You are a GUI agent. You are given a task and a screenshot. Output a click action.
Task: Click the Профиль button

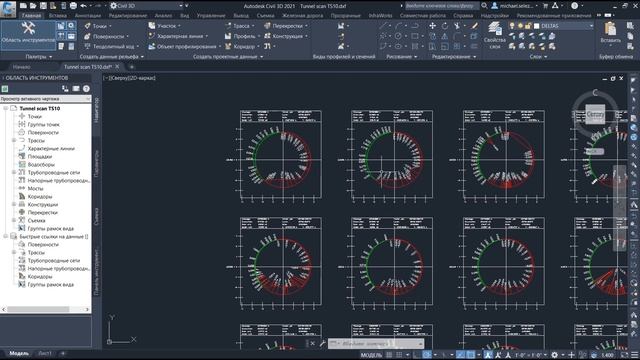(242, 36)
